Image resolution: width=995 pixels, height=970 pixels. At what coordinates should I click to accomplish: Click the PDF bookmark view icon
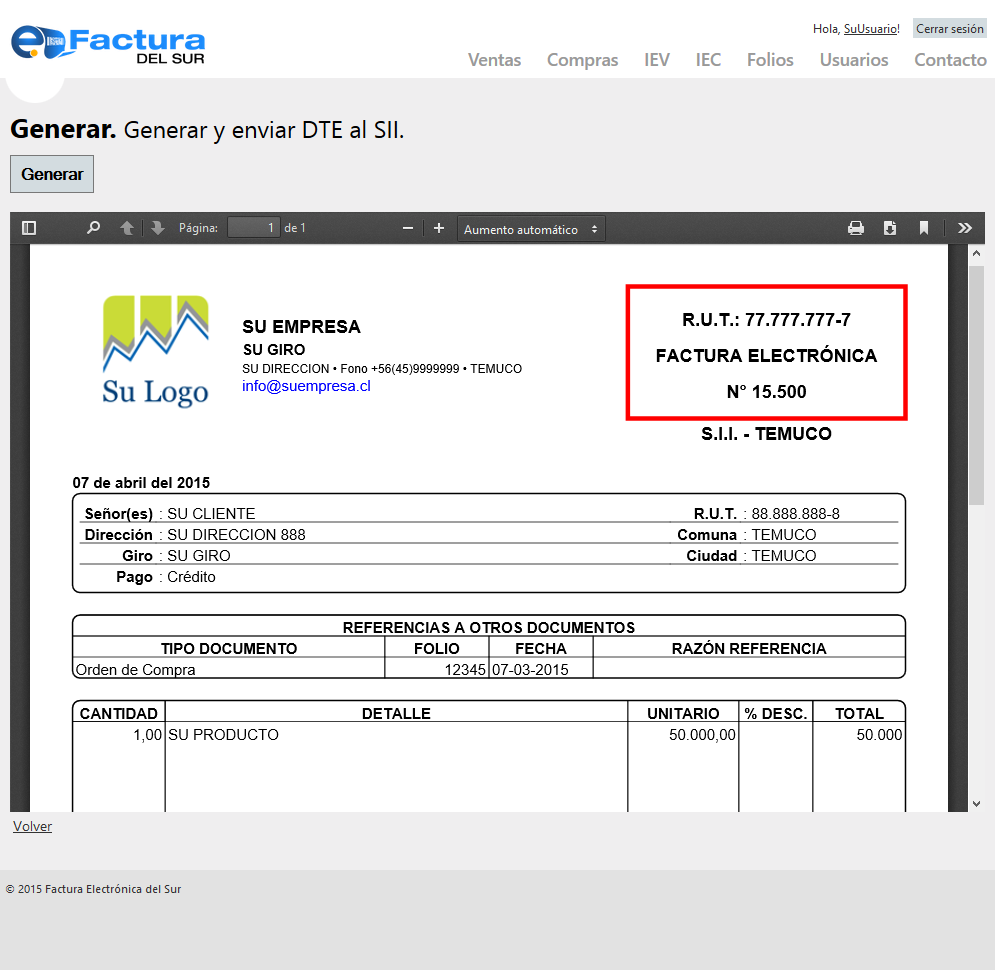point(924,228)
